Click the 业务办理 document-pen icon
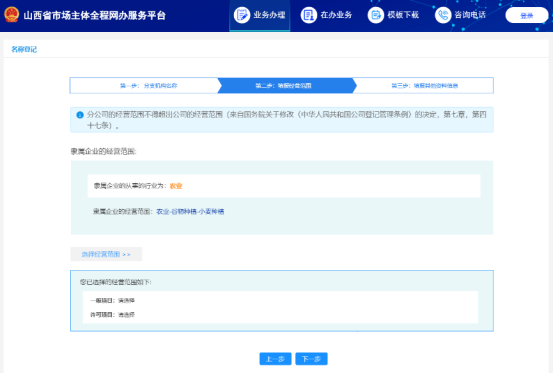This screenshot has height=373, width=553. coord(242,15)
